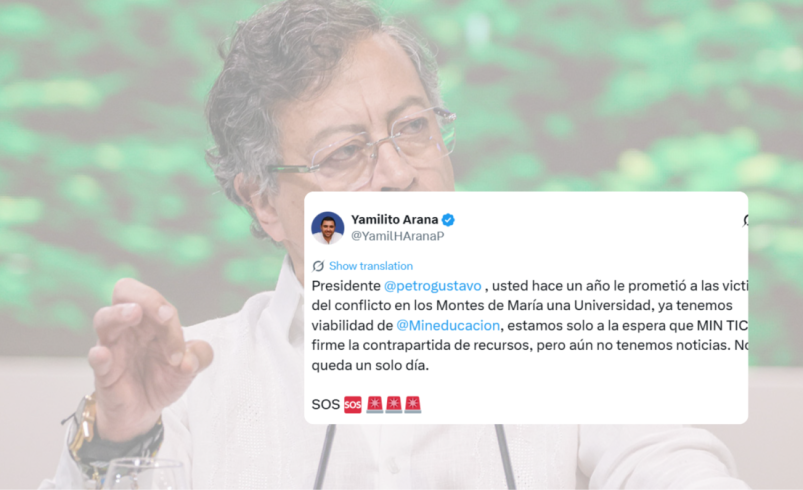The height and width of the screenshot is (490, 803).
Task: Click the middle siren emoji
Action: coord(394,404)
